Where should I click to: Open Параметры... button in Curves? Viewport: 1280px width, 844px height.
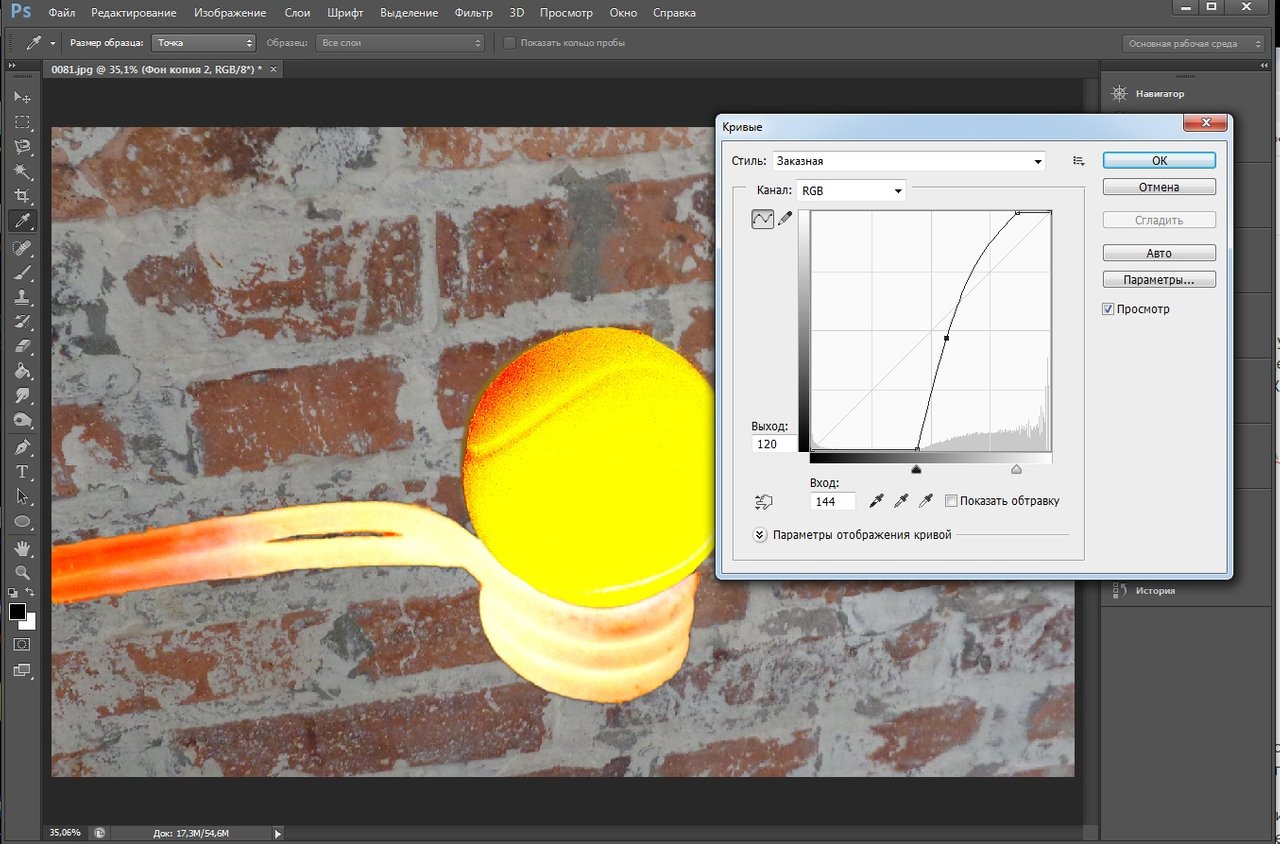(1159, 280)
